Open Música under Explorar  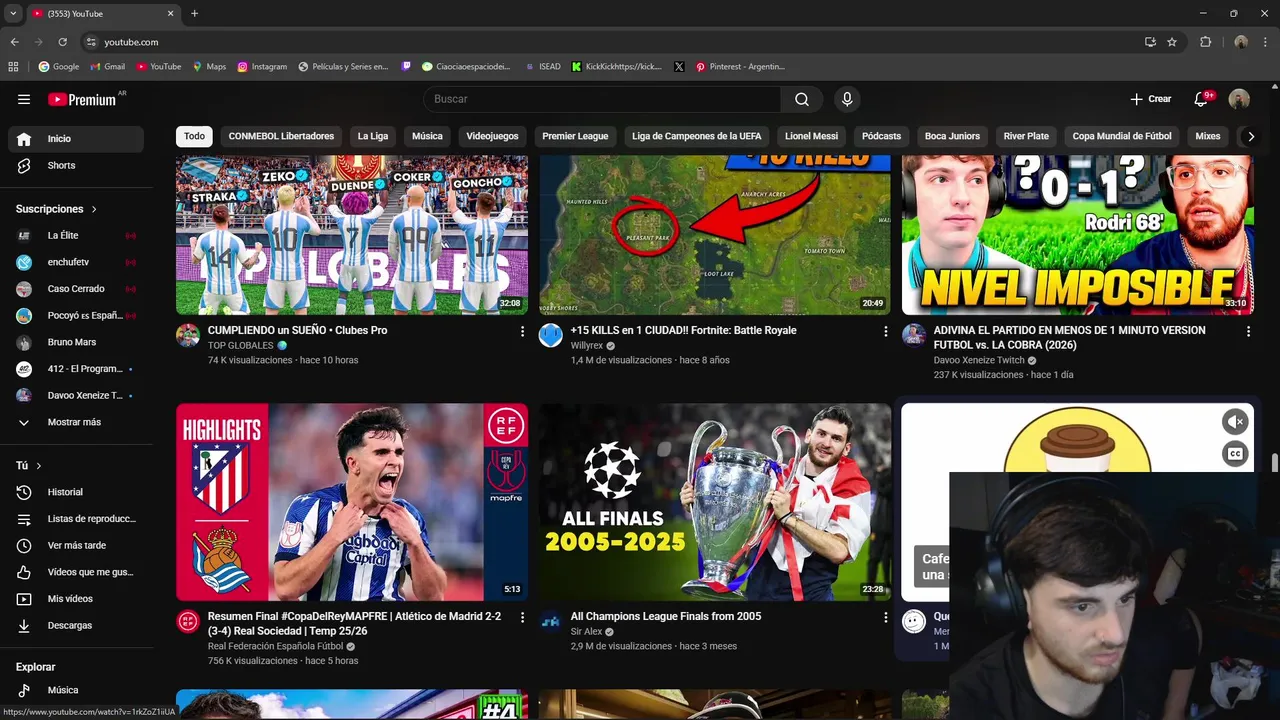coord(76,690)
